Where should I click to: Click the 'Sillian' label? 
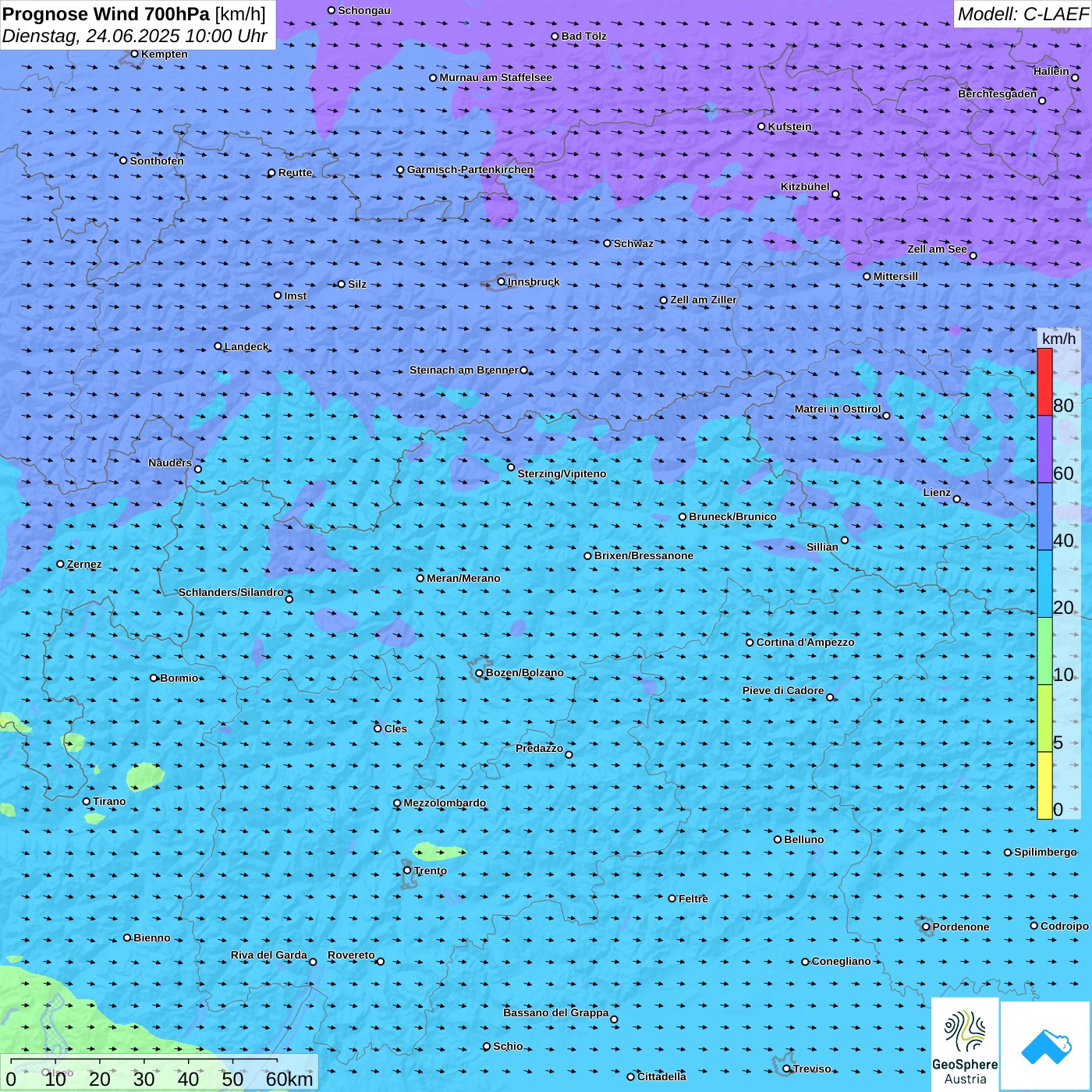point(822,547)
